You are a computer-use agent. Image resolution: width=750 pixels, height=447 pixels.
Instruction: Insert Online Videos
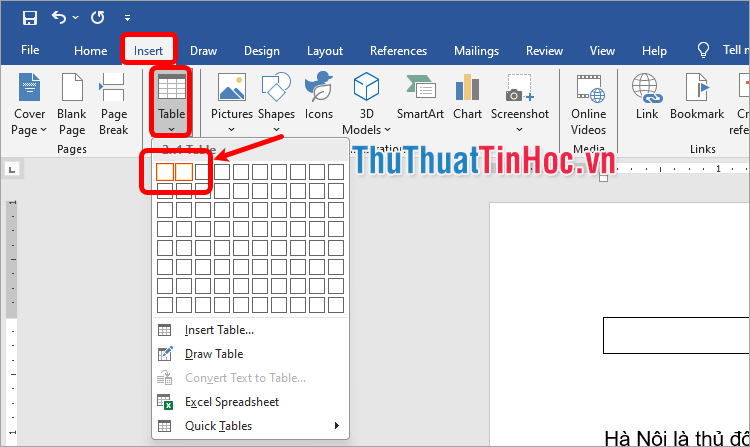(589, 104)
